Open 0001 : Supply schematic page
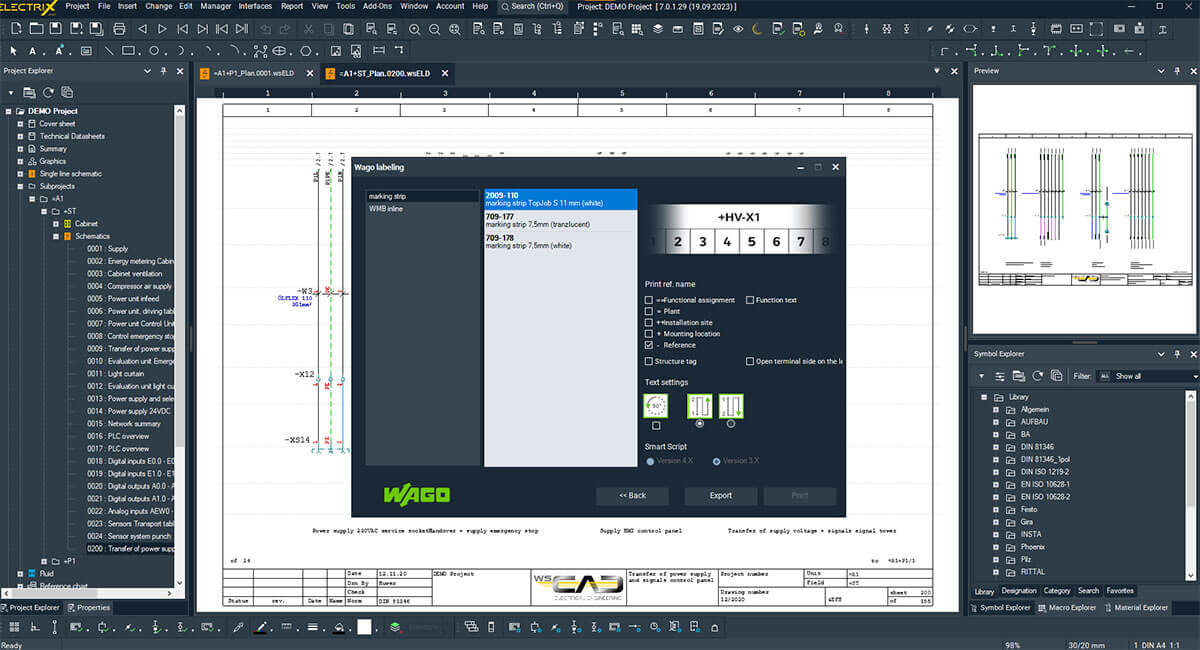Screen dimensions: 1200x650 pos(108,249)
